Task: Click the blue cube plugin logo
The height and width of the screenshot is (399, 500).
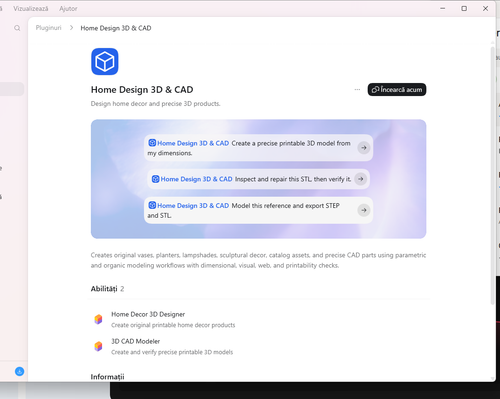Action: point(105,62)
